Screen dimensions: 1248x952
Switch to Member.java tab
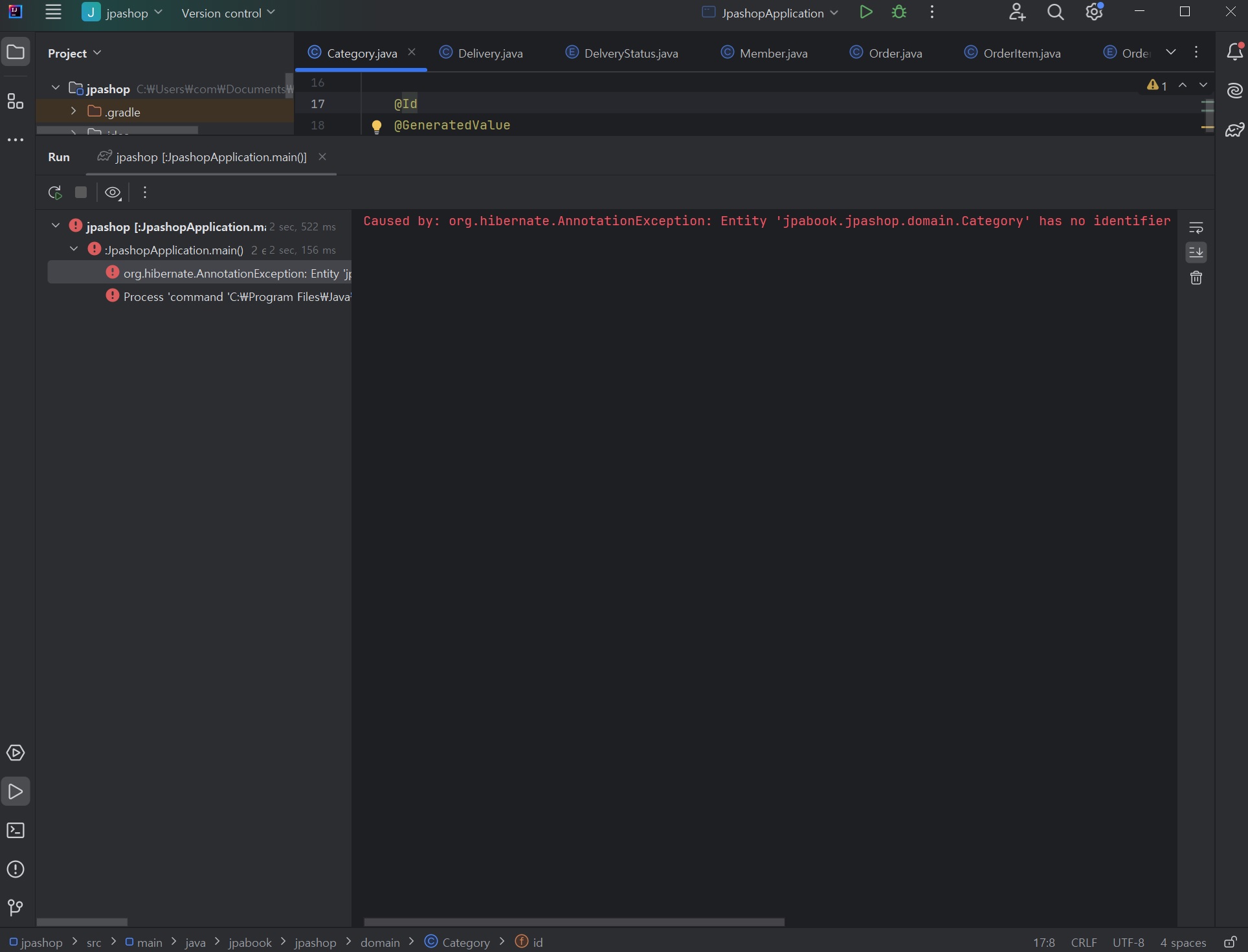[764, 53]
